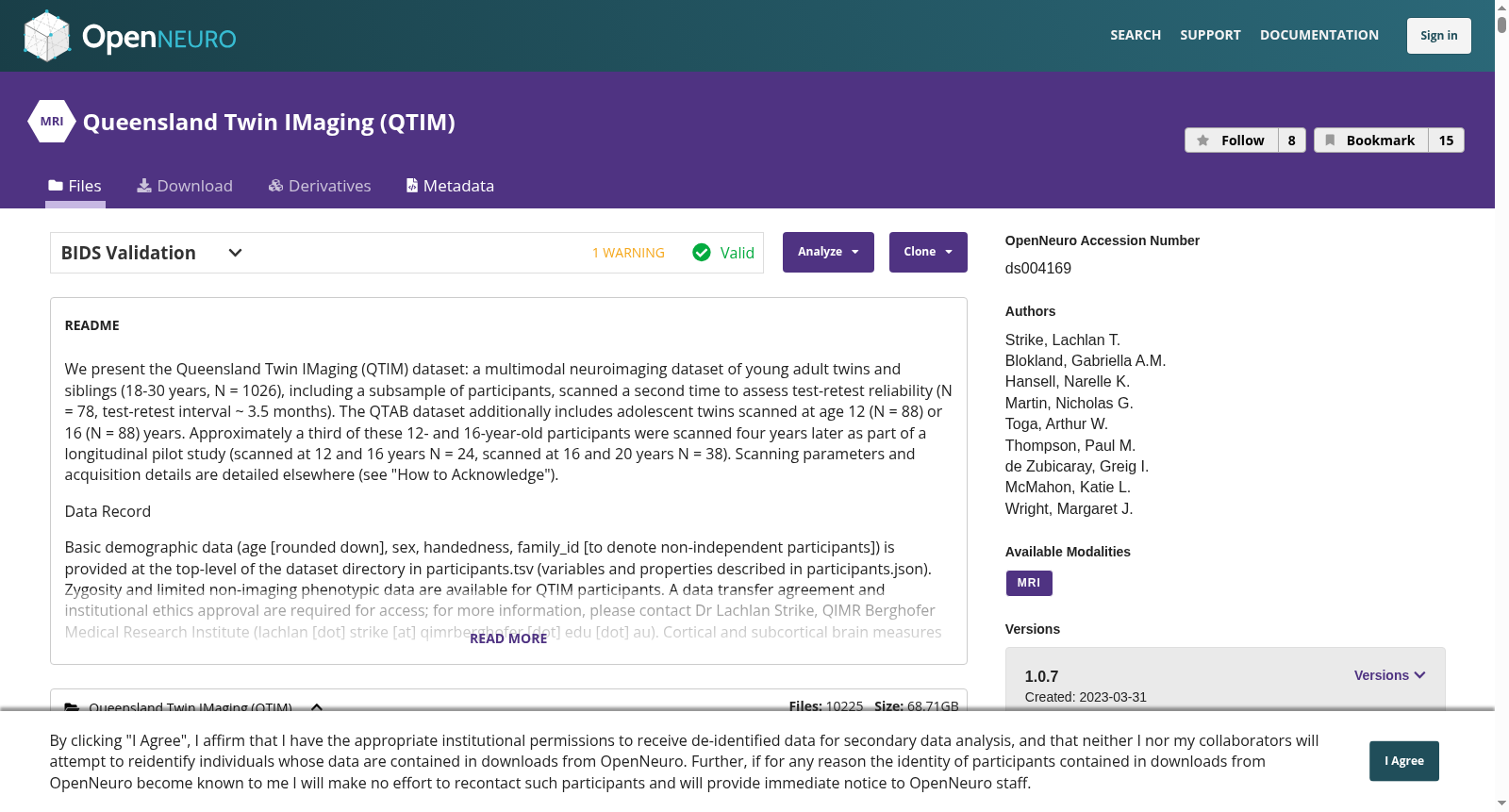This screenshot has width=1509, height=812.
Task: Click the 1 WARNING label
Action: click(x=628, y=253)
